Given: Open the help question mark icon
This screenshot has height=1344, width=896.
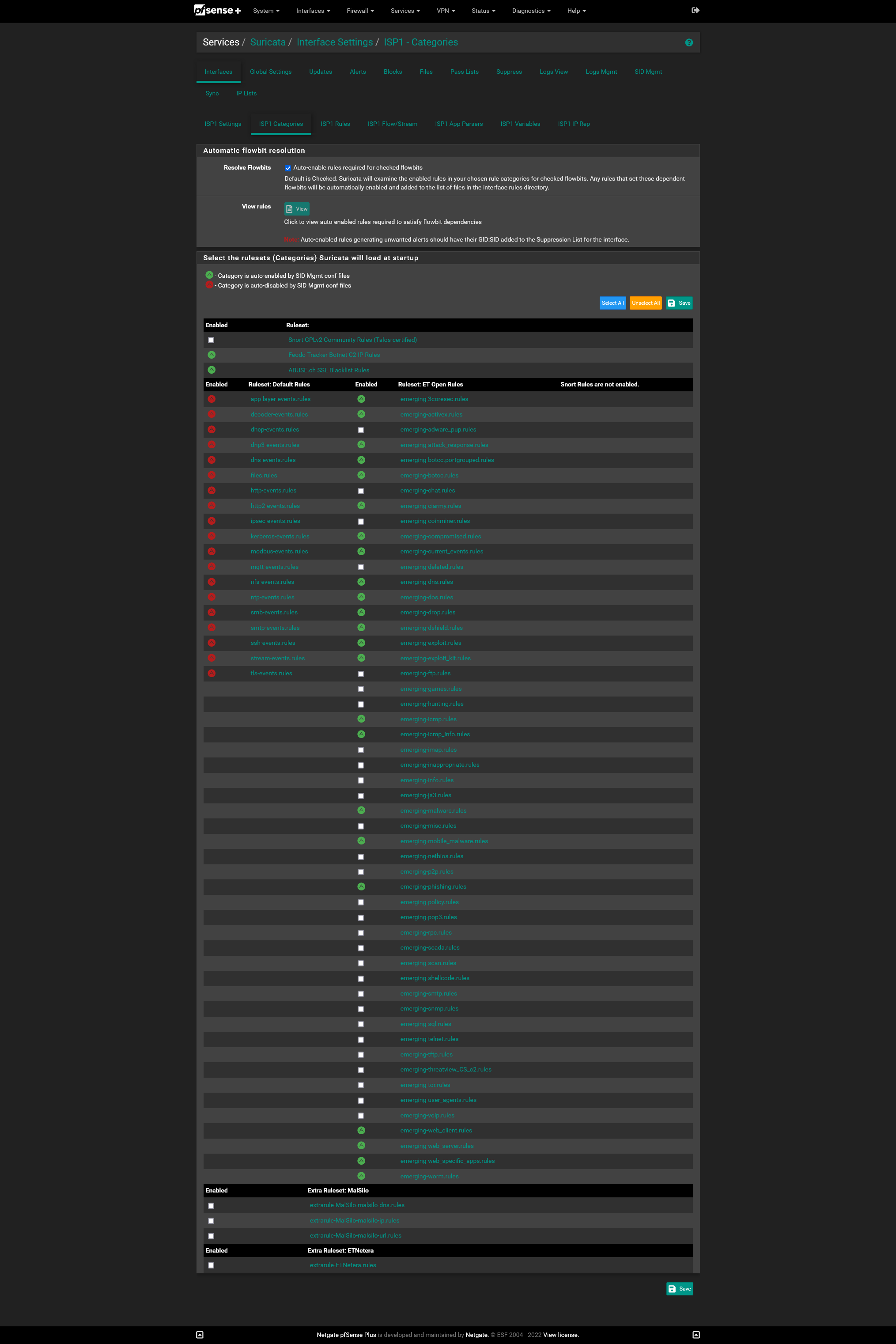Looking at the screenshot, I should [688, 43].
